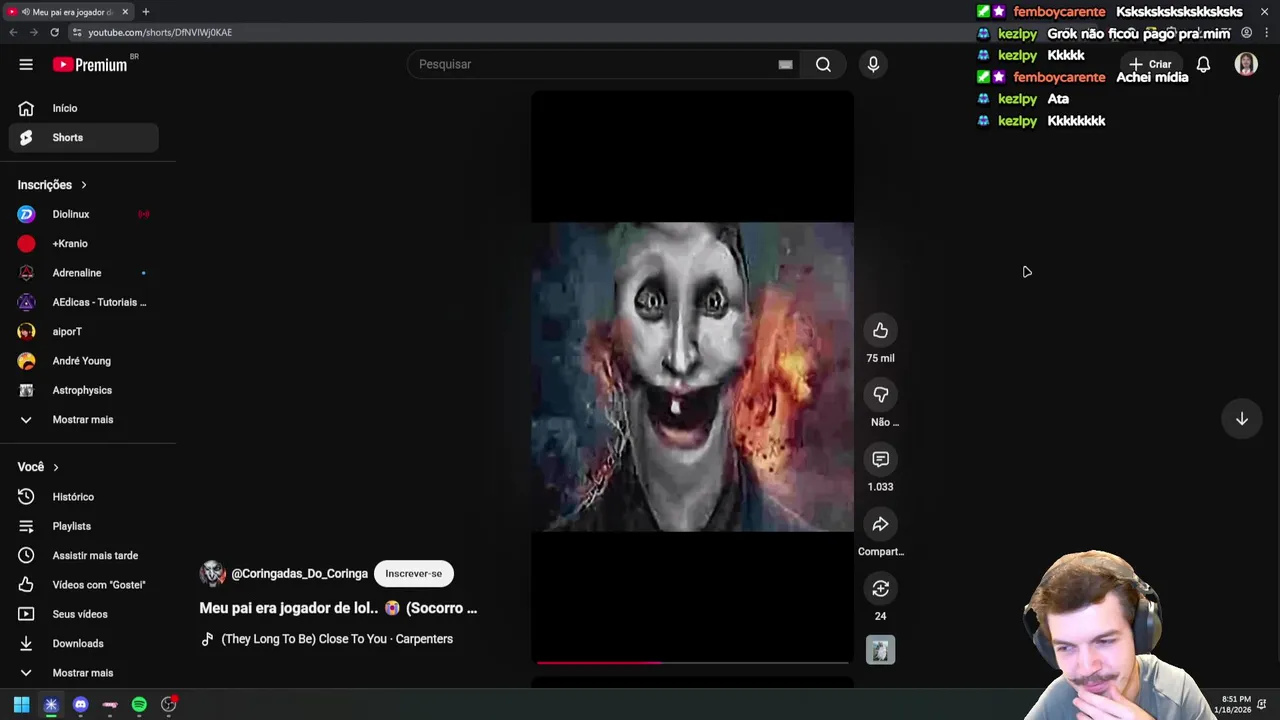Dislike the short with thumbs down

[880, 395]
